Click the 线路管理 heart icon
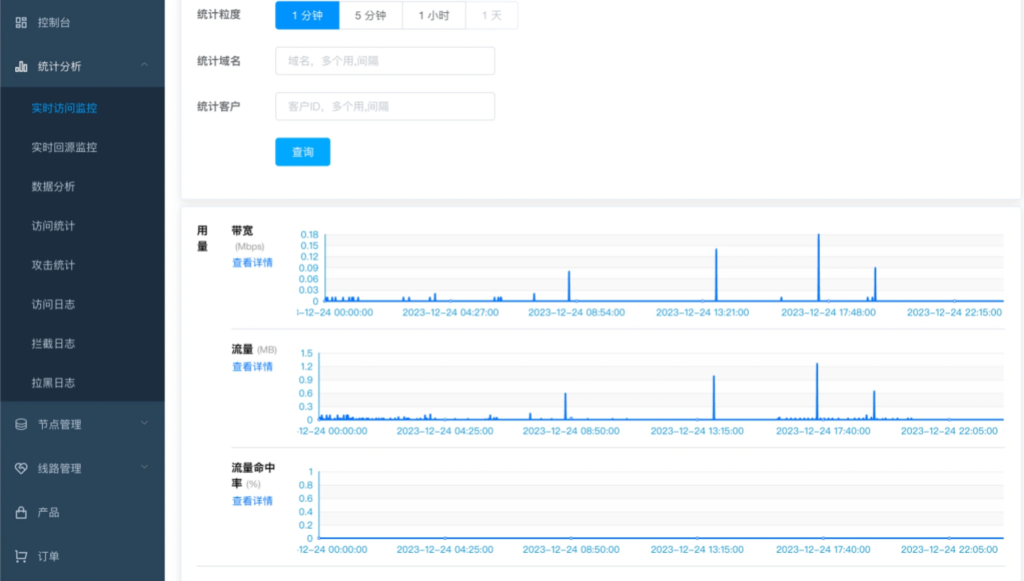1024x581 pixels. point(21,468)
